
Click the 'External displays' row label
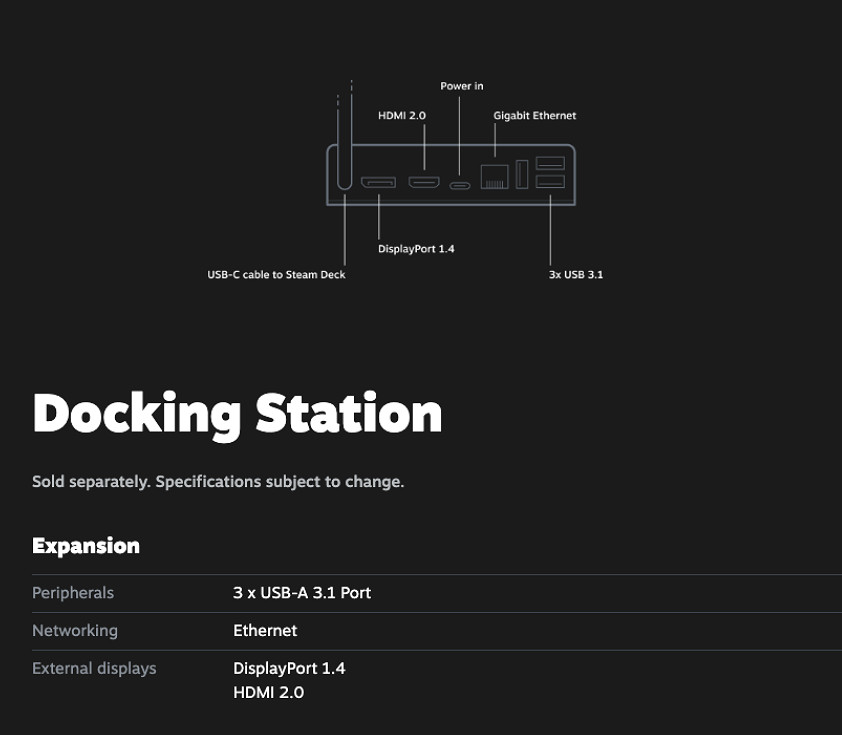94,668
